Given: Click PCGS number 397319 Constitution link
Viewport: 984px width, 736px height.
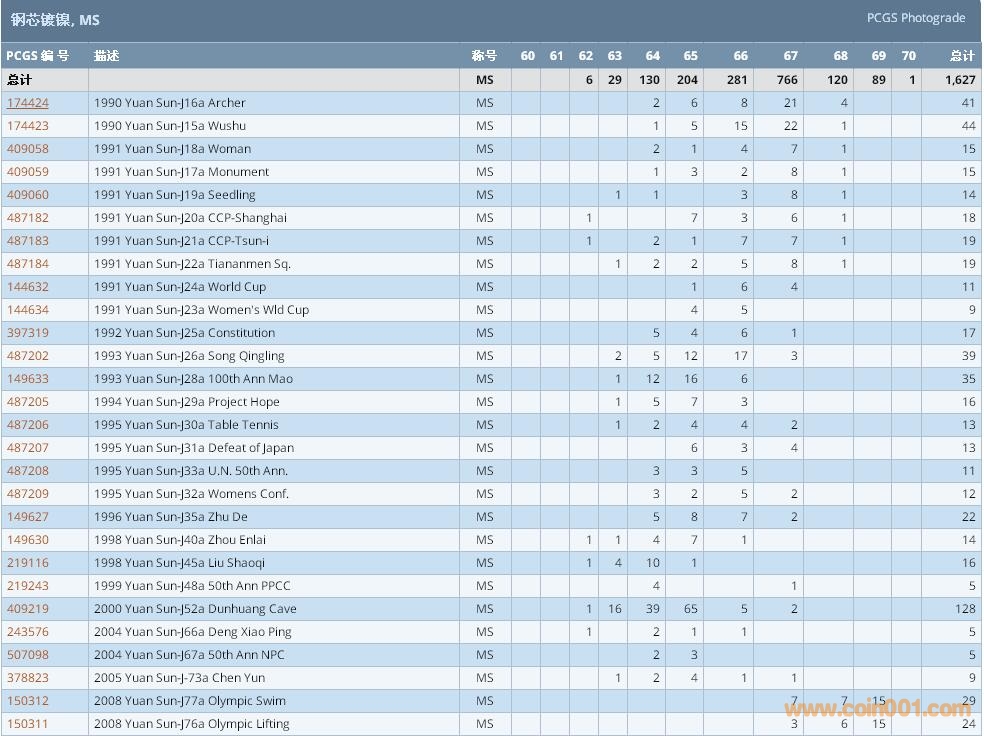Looking at the screenshot, I should (28, 333).
